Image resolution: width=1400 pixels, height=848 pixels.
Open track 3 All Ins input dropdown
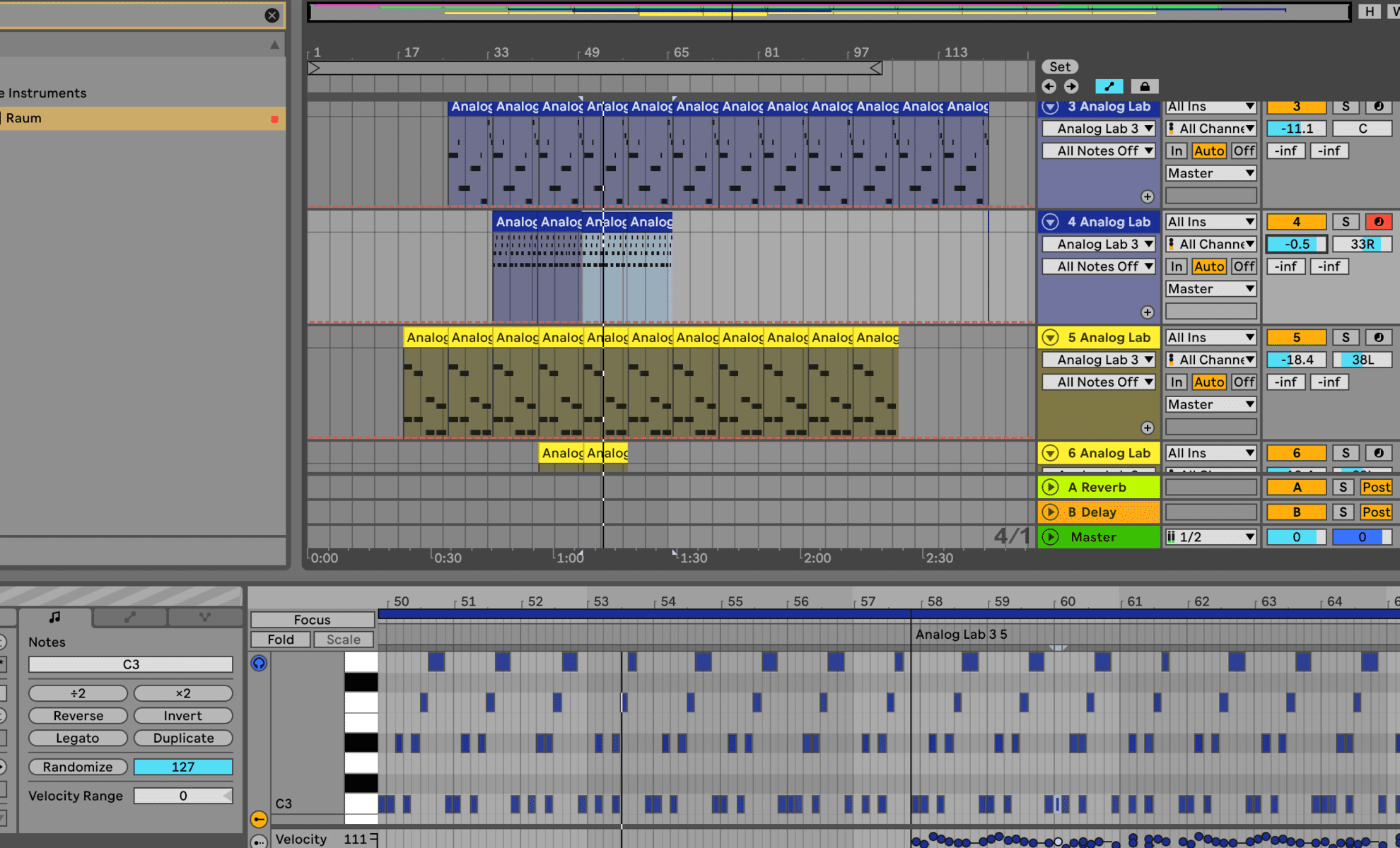1211,107
